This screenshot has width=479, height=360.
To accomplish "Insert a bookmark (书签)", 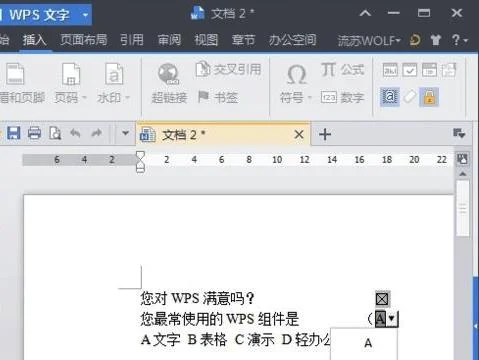I will tap(218, 97).
